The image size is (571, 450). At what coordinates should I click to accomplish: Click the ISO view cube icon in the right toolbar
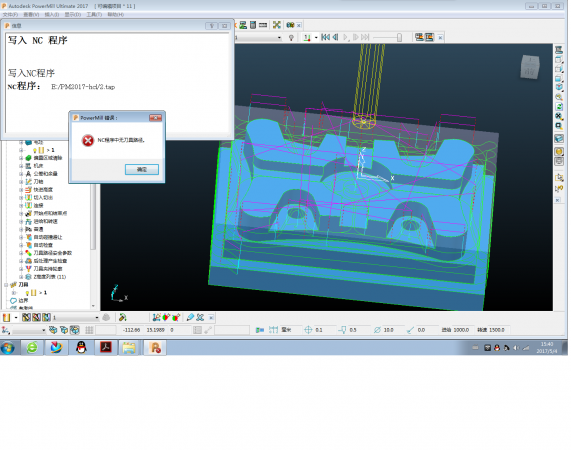[559, 87]
